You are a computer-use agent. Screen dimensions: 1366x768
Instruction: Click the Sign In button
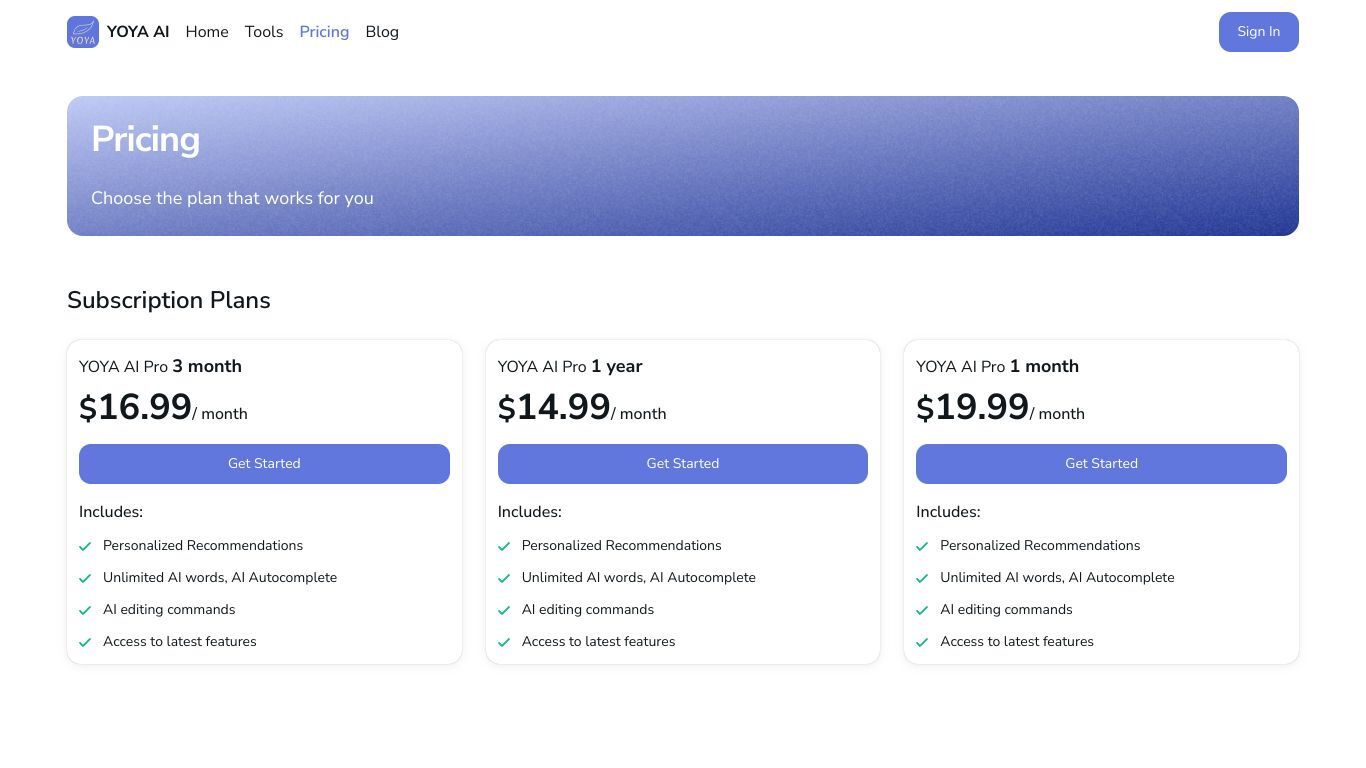[1258, 32]
